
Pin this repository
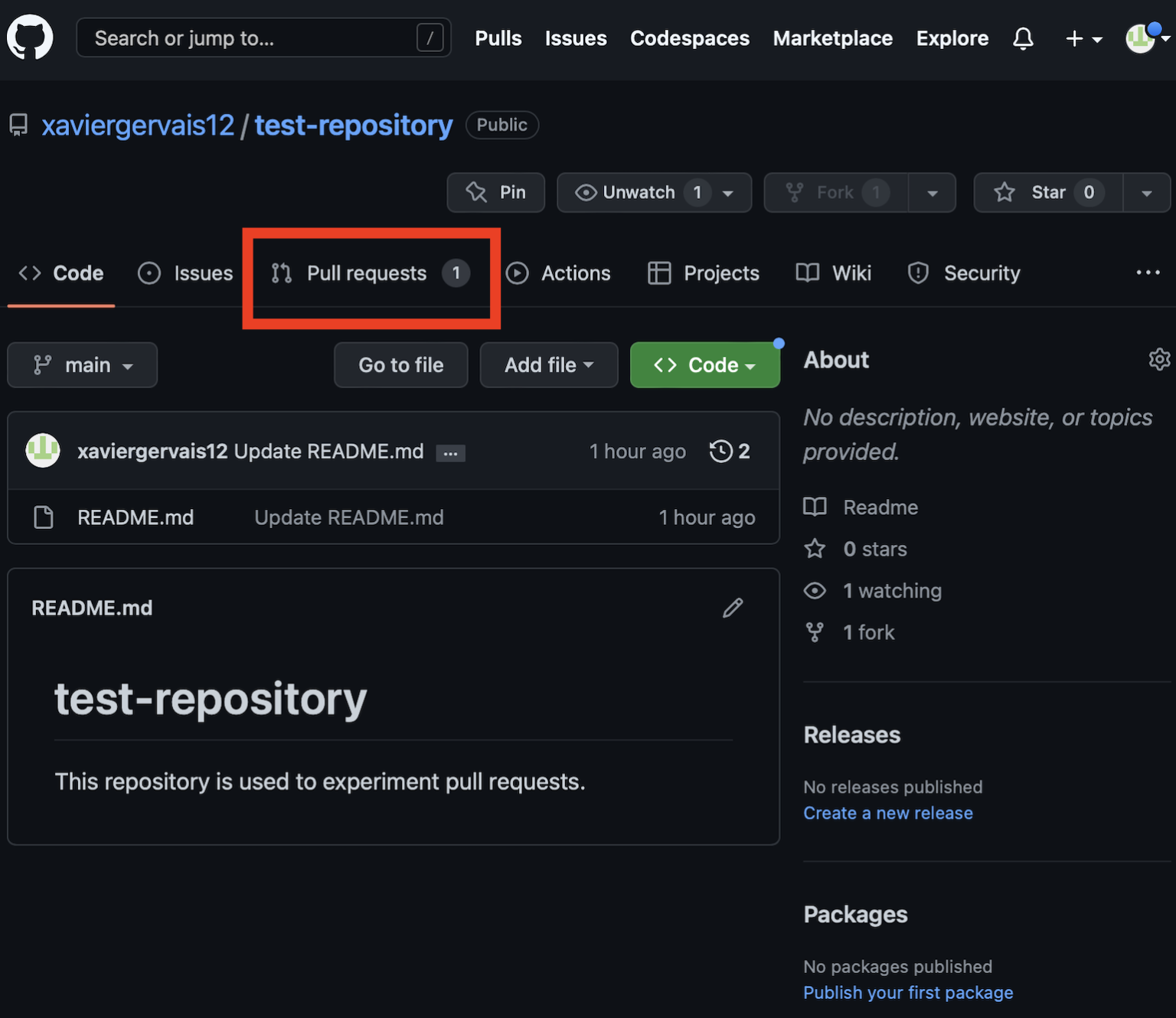click(x=496, y=192)
